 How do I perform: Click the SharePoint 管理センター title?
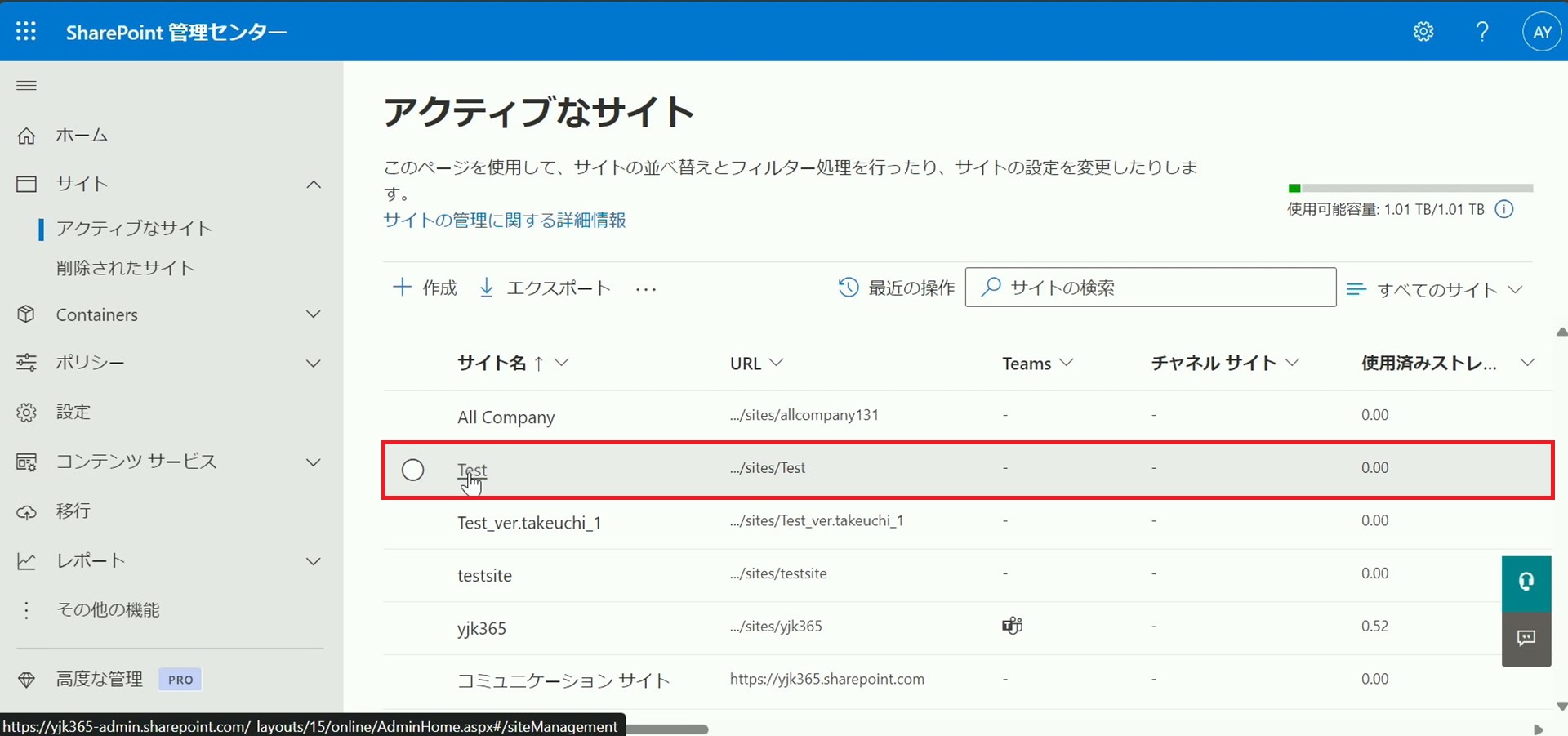[176, 32]
